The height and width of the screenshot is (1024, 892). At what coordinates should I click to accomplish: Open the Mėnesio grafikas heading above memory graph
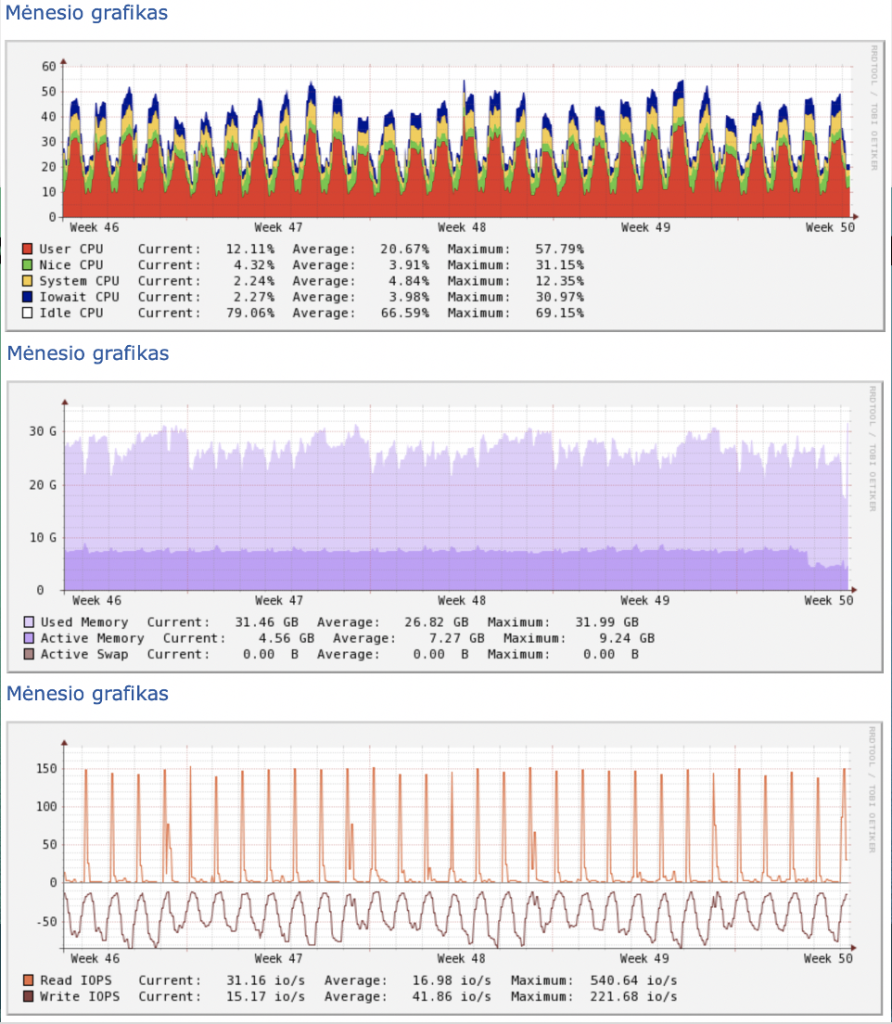tap(87, 353)
